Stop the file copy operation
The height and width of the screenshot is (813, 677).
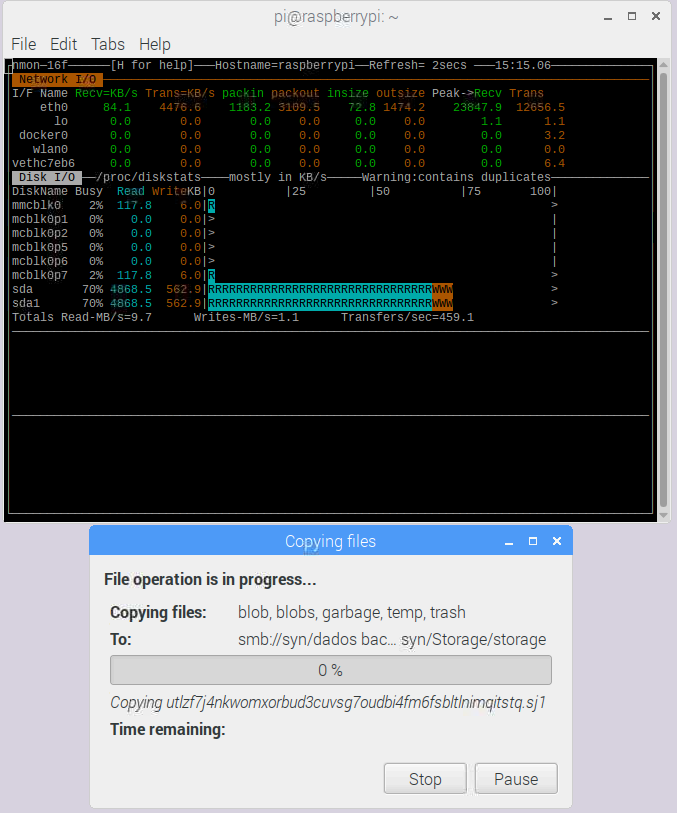[x=425, y=779]
